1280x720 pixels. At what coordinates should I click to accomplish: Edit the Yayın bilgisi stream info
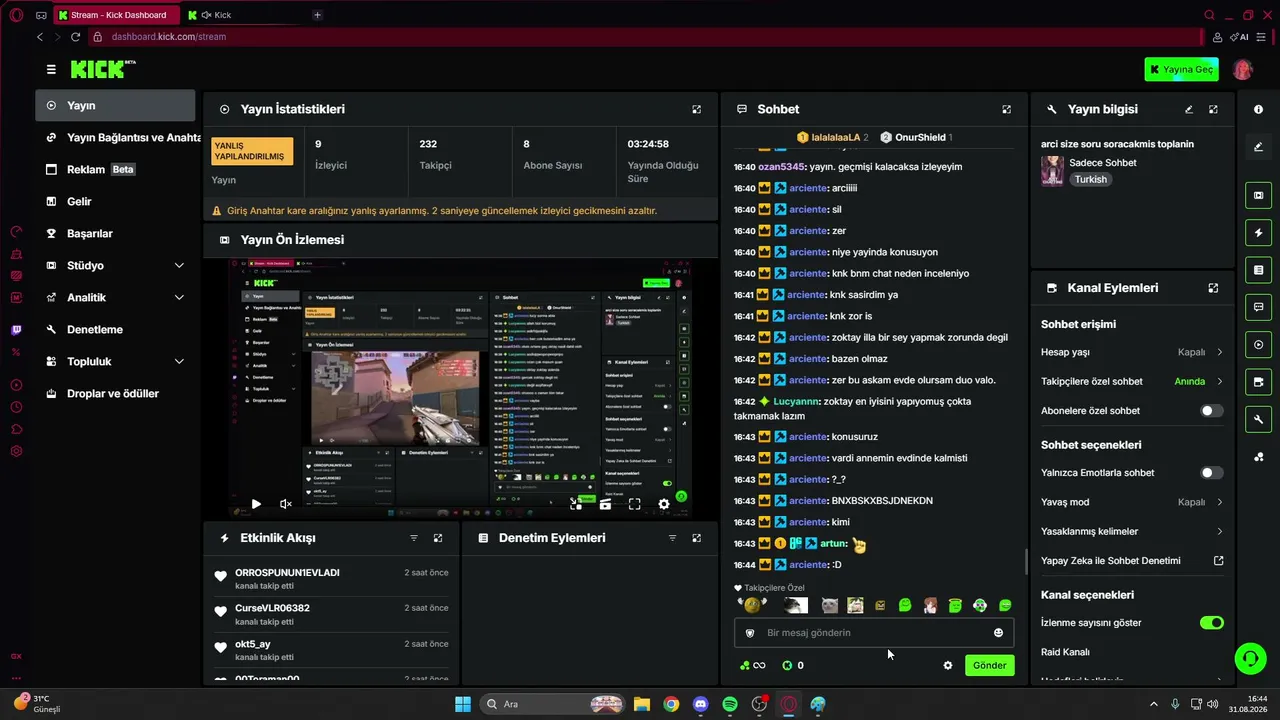pyautogui.click(x=1189, y=109)
